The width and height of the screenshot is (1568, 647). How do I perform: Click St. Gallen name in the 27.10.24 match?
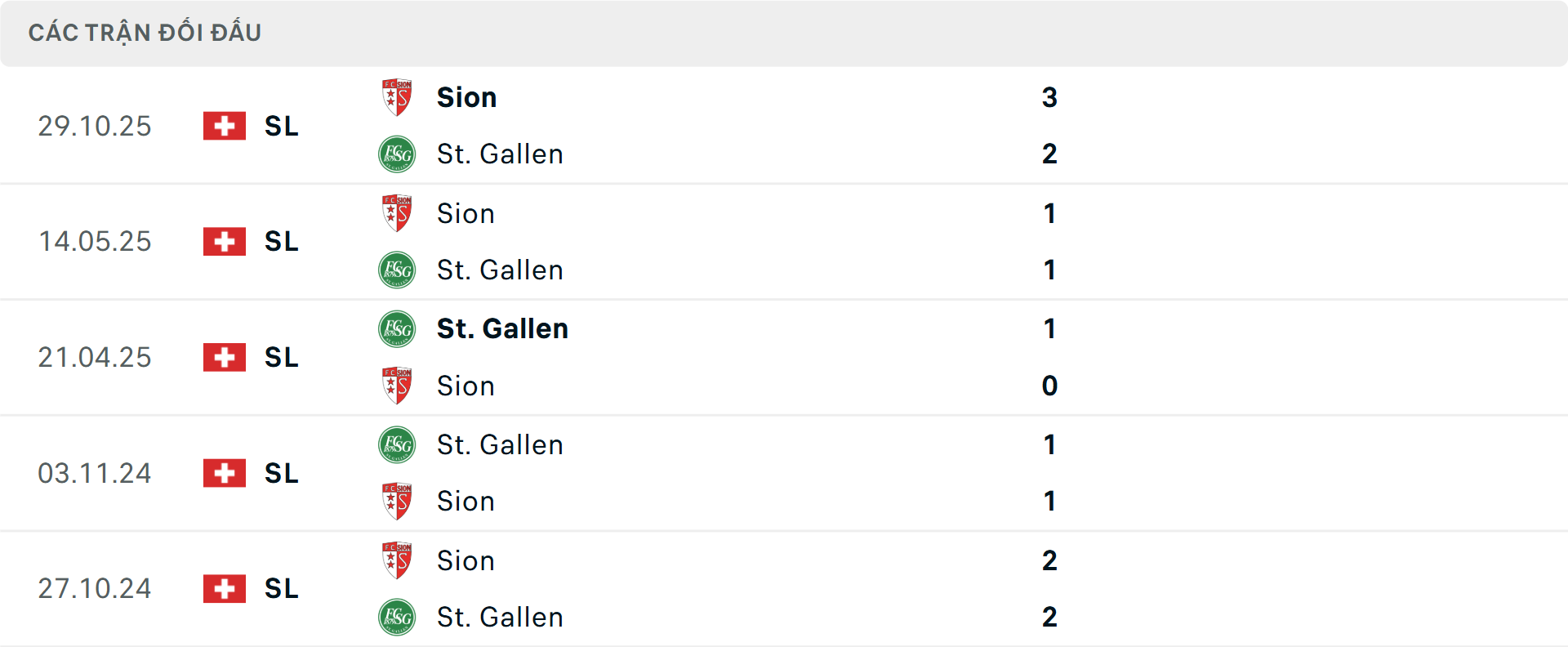[x=501, y=617]
